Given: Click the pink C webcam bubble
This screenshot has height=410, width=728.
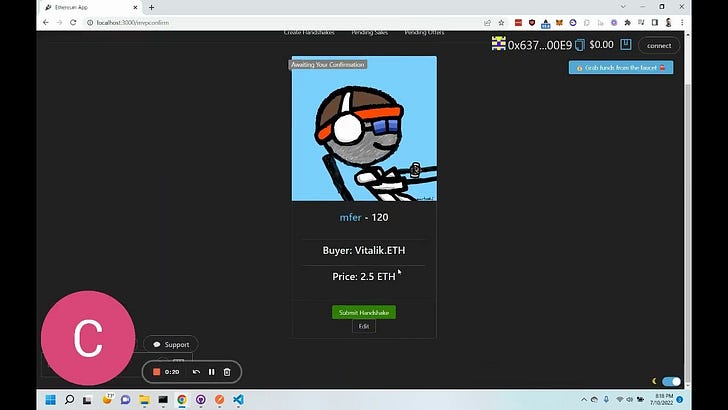Looking at the screenshot, I should click(x=88, y=338).
